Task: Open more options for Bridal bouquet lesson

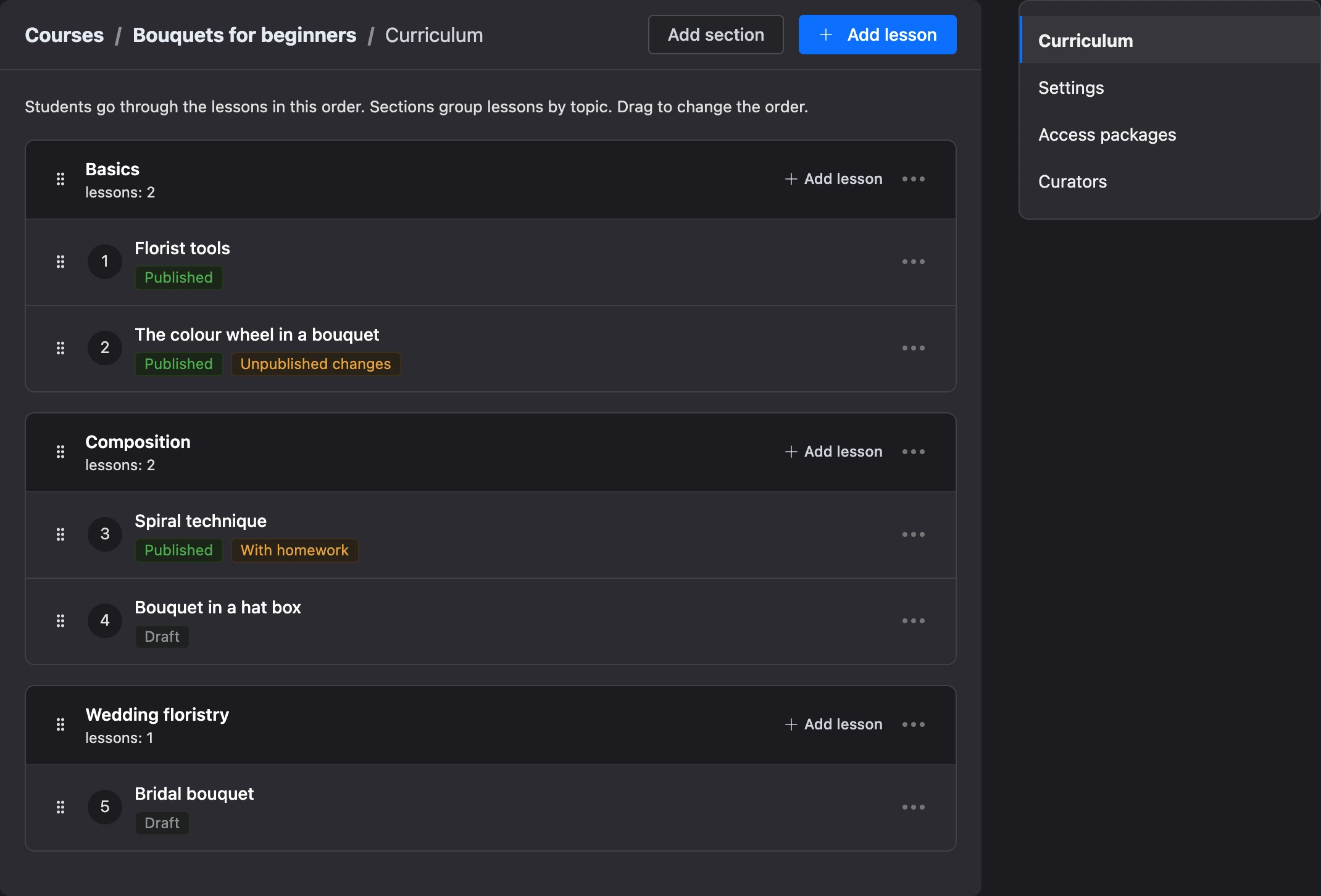Action: [914, 807]
